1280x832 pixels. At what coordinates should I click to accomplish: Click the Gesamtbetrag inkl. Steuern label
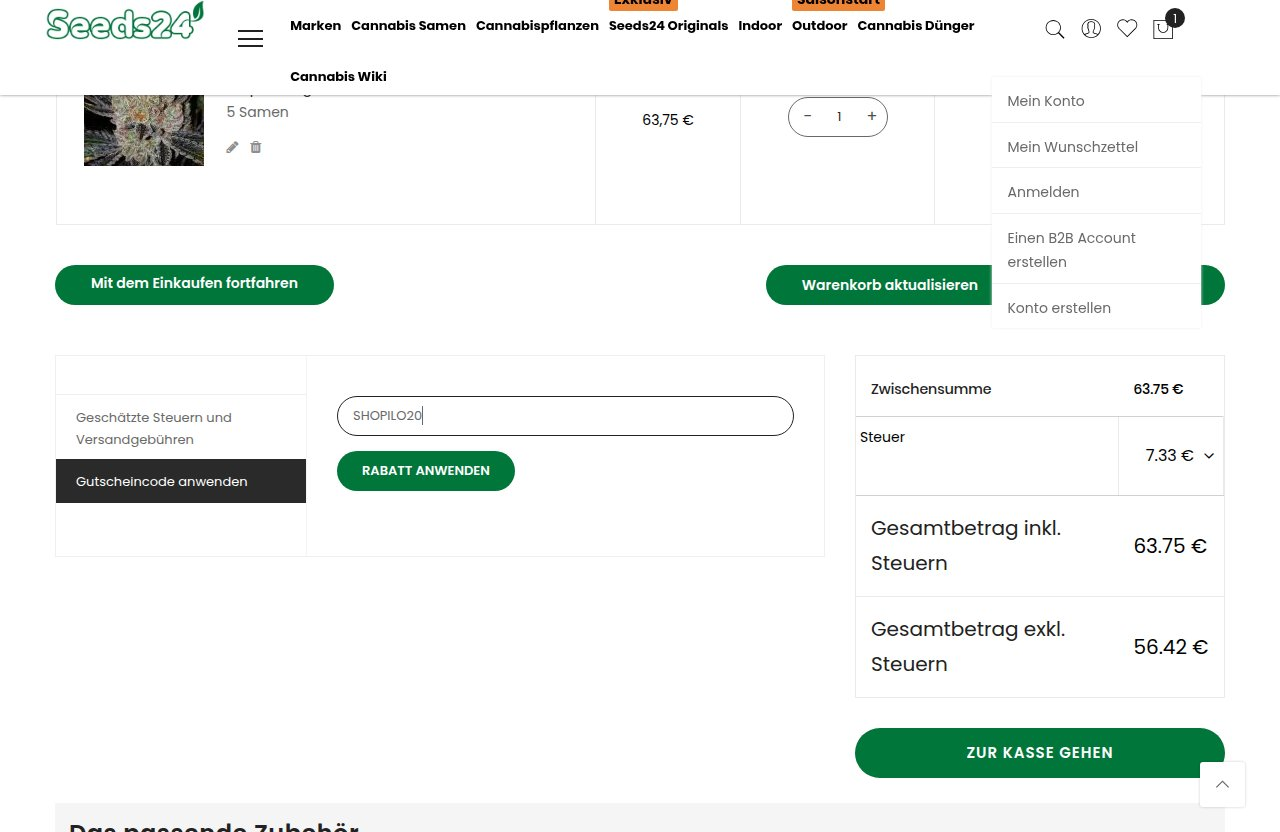coord(966,545)
